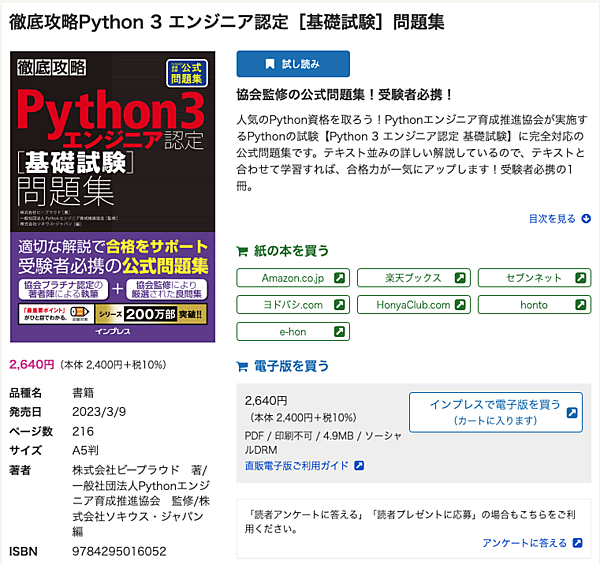Viewport: 600px width, 565px height.
Task: Click the 試し読み preview button
Action: coord(293,64)
